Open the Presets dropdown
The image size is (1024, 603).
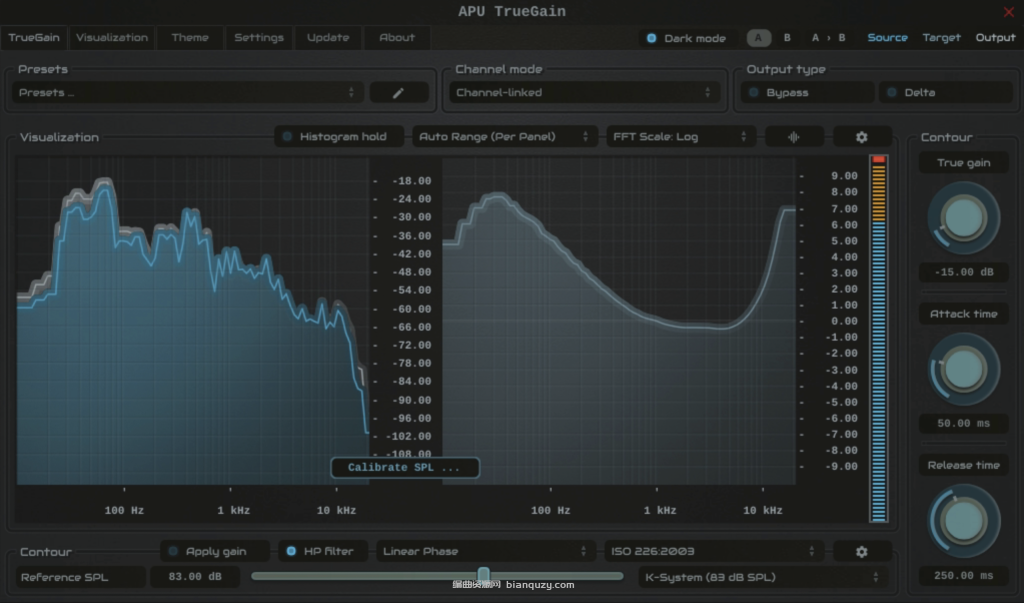click(x=185, y=91)
